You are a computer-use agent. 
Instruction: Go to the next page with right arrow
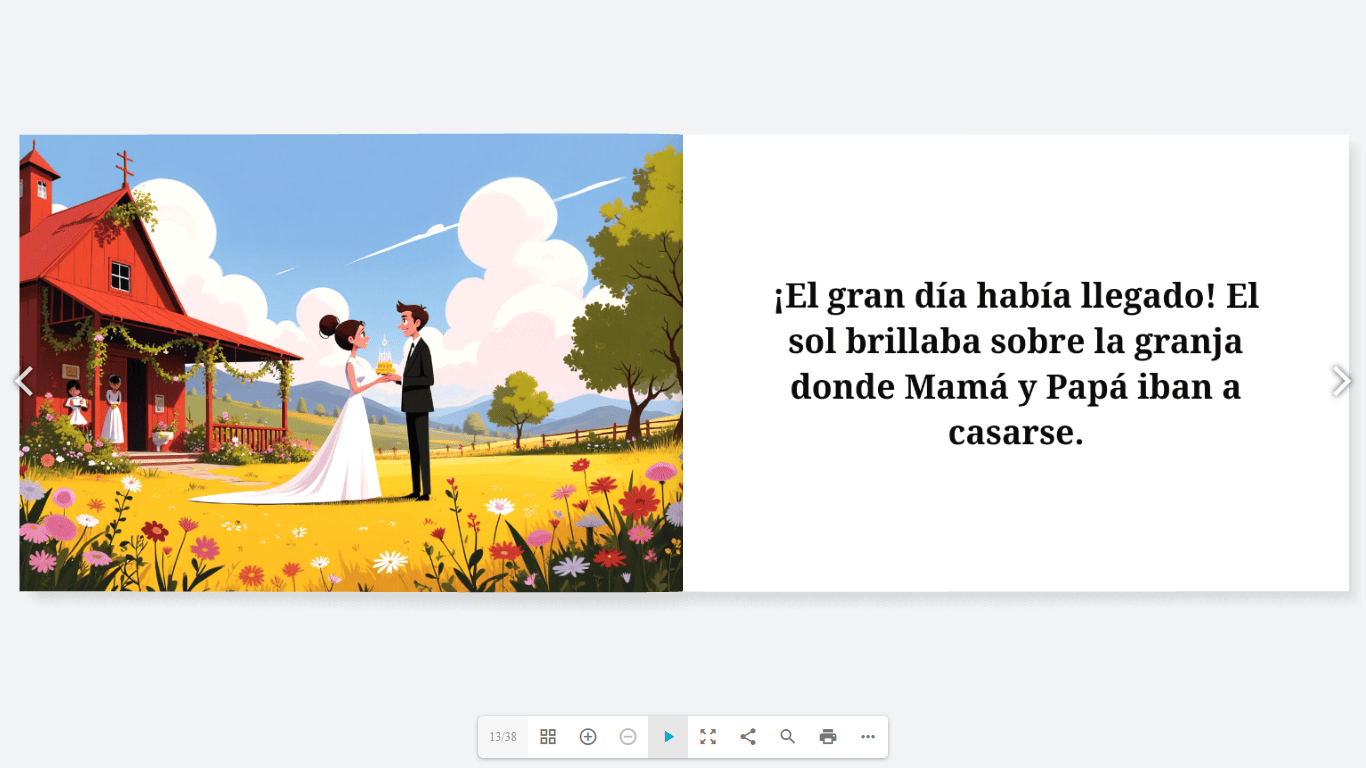(1341, 380)
